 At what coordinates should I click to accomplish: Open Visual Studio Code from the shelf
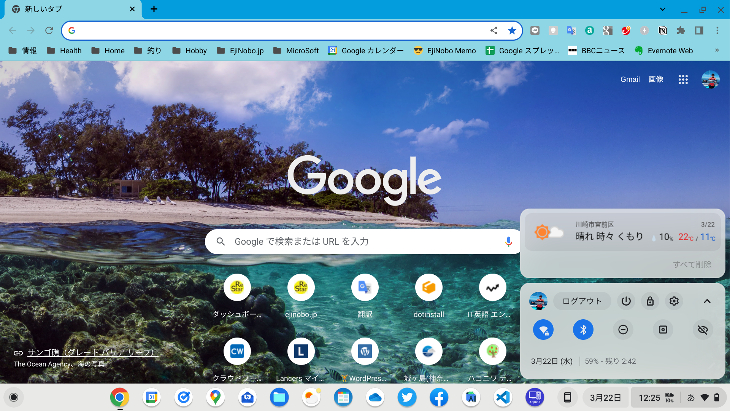pyautogui.click(x=503, y=397)
